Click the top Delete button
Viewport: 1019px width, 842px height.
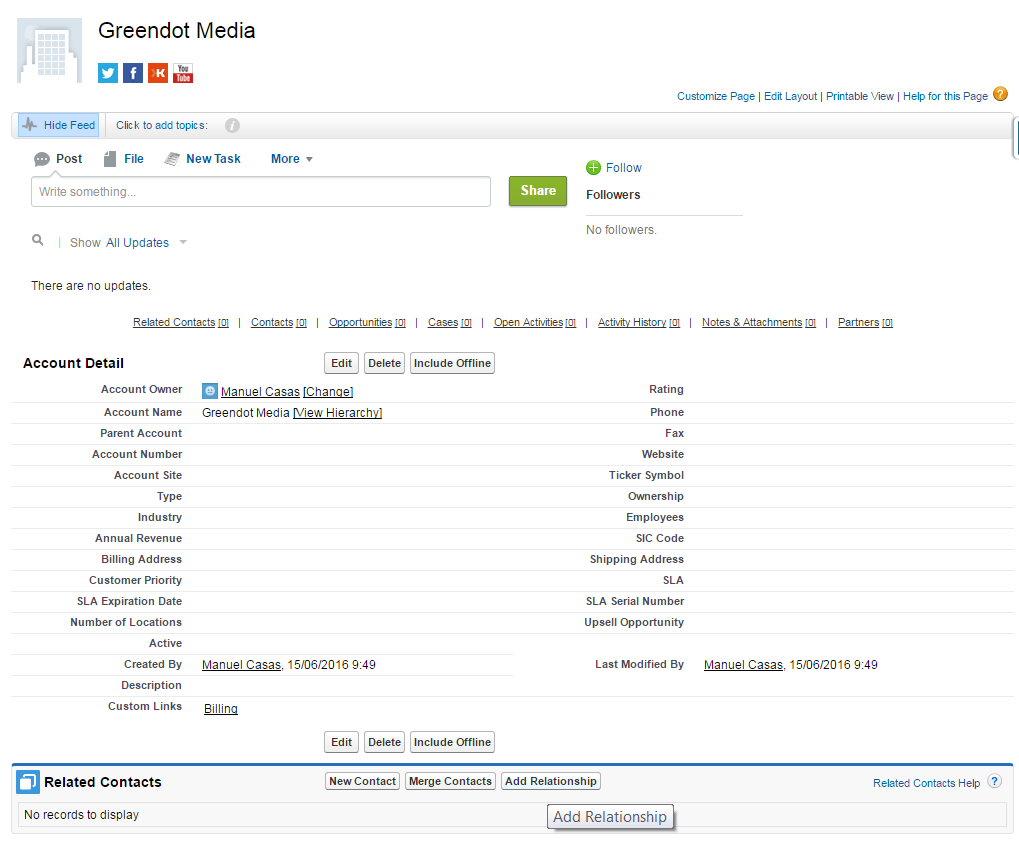[x=384, y=363]
